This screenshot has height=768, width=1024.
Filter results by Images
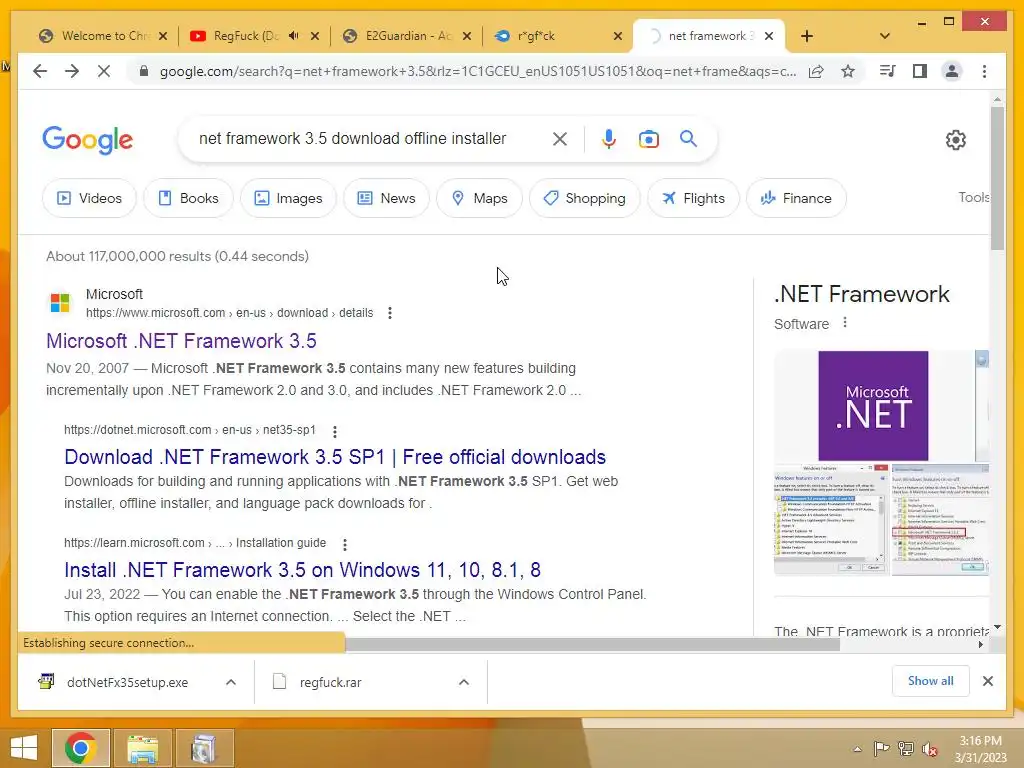(288, 198)
